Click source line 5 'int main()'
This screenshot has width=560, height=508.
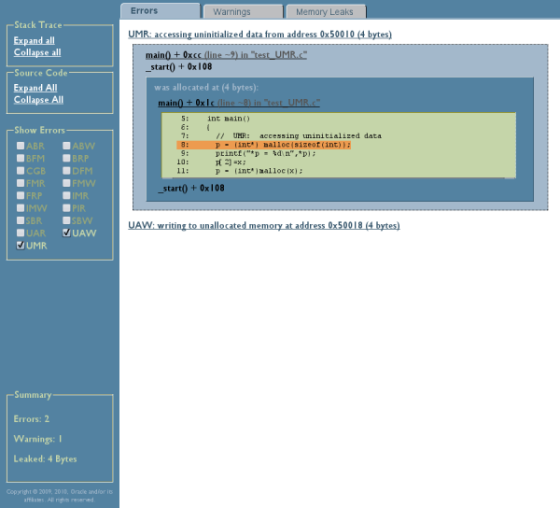coord(215,118)
